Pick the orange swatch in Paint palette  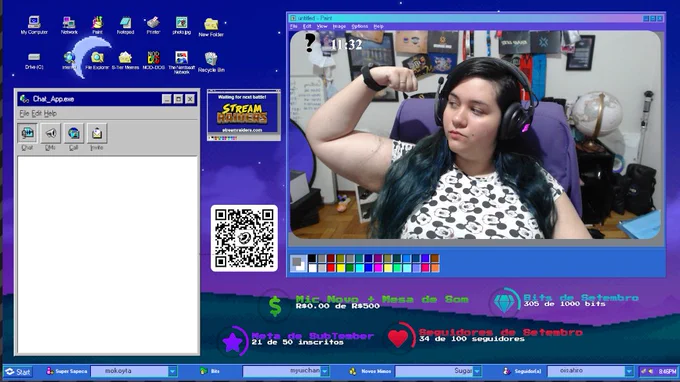(435, 268)
